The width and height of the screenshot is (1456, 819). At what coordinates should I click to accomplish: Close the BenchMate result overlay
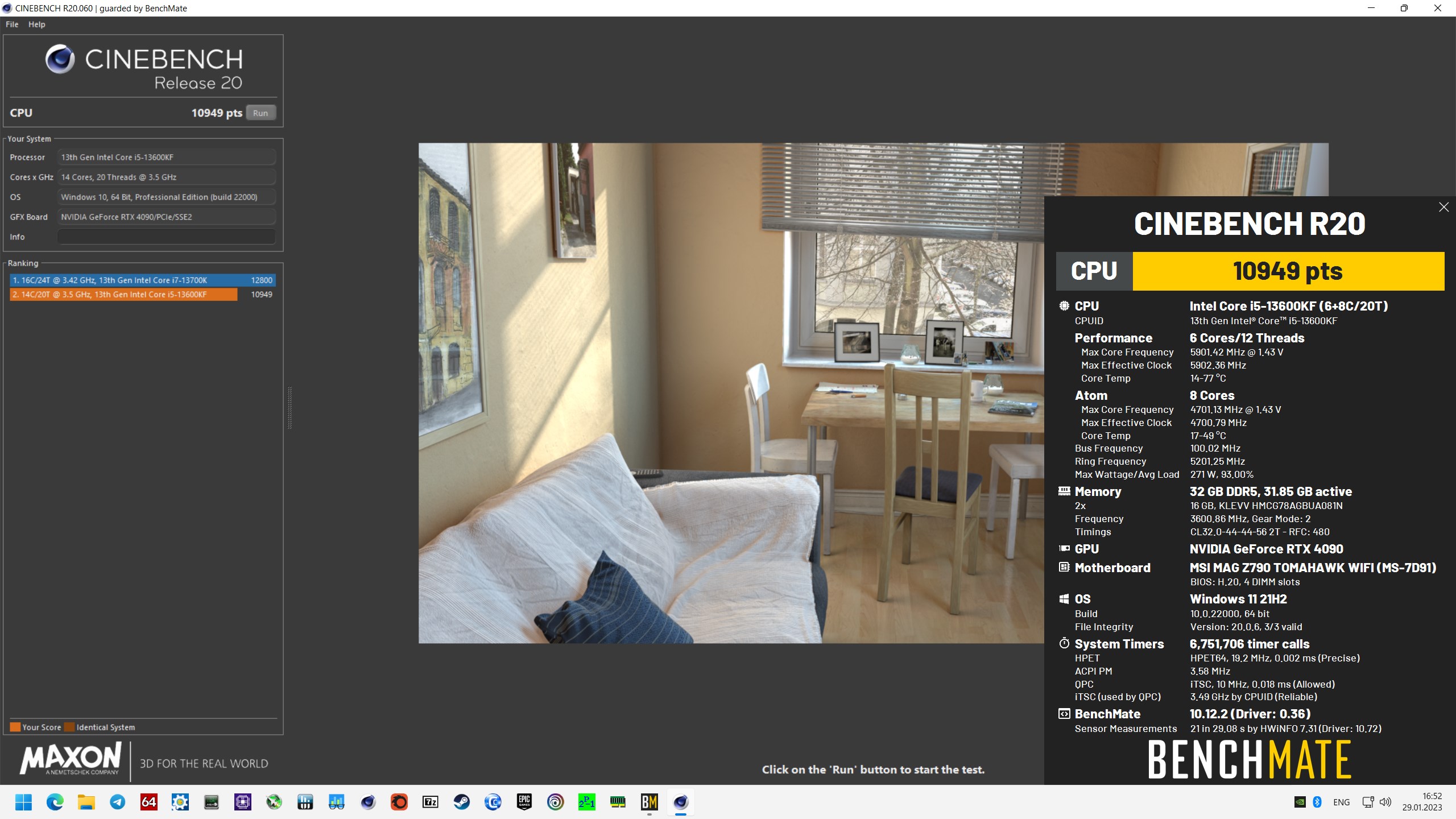[1443, 207]
